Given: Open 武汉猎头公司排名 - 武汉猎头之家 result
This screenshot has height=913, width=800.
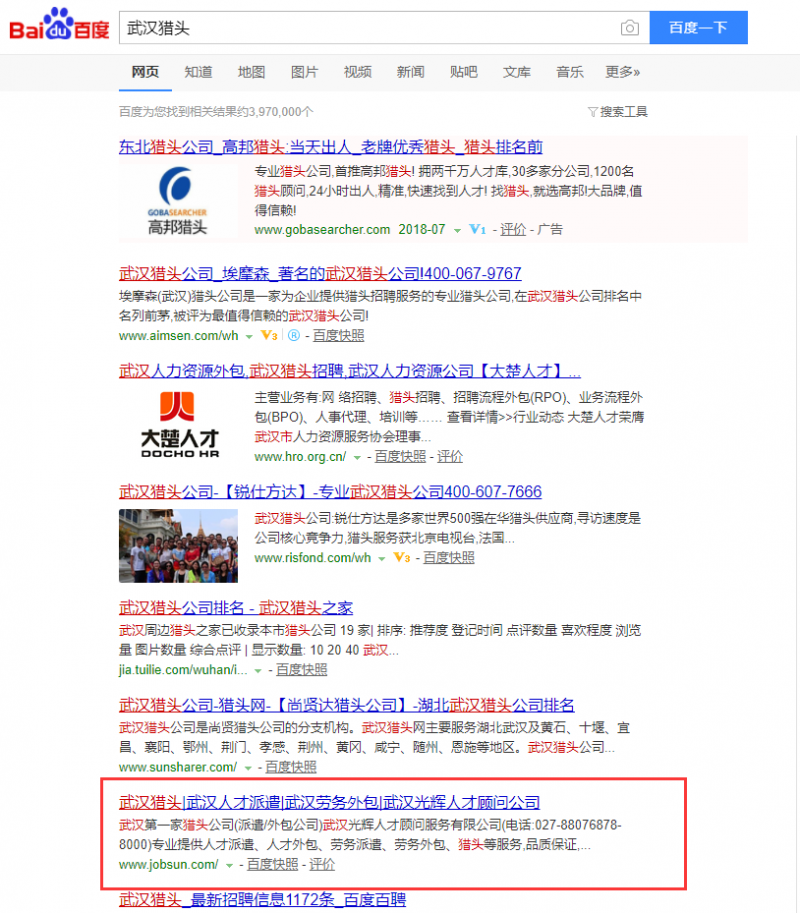Looking at the screenshot, I should pos(236,608).
